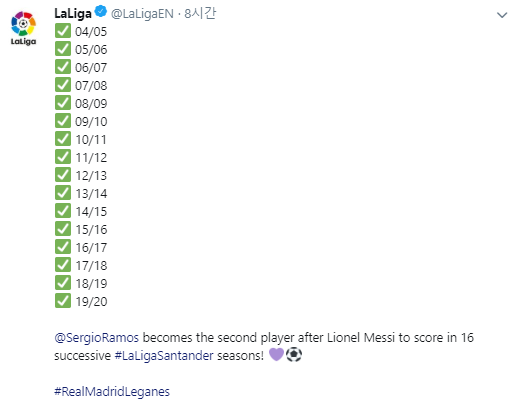The width and height of the screenshot is (513, 403).
Task: Click the green checkmark beside 10/11
Action: pos(63,139)
